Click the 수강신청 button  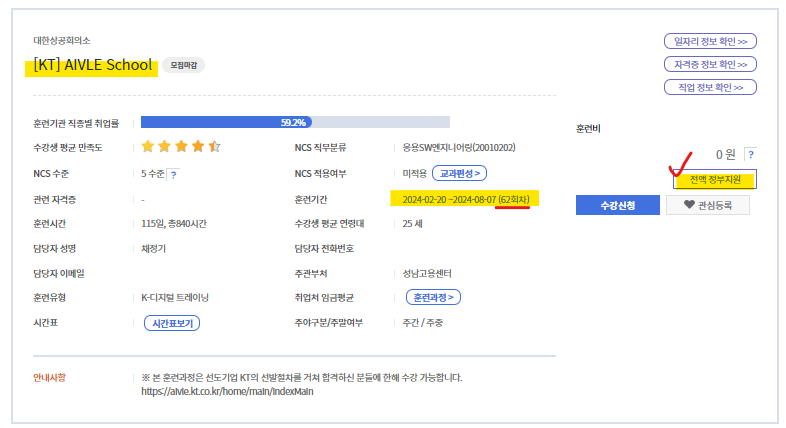pyautogui.click(x=618, y=205)
